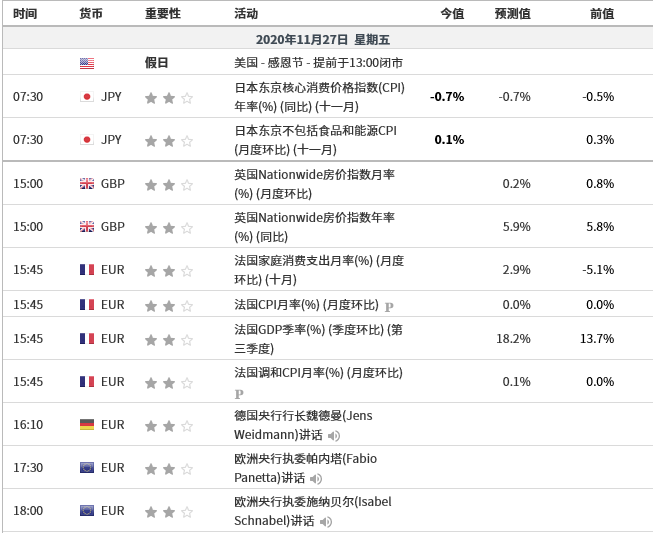
Task: Click the speaker icon after Isabel Schnabel speech
Action: 326,522
